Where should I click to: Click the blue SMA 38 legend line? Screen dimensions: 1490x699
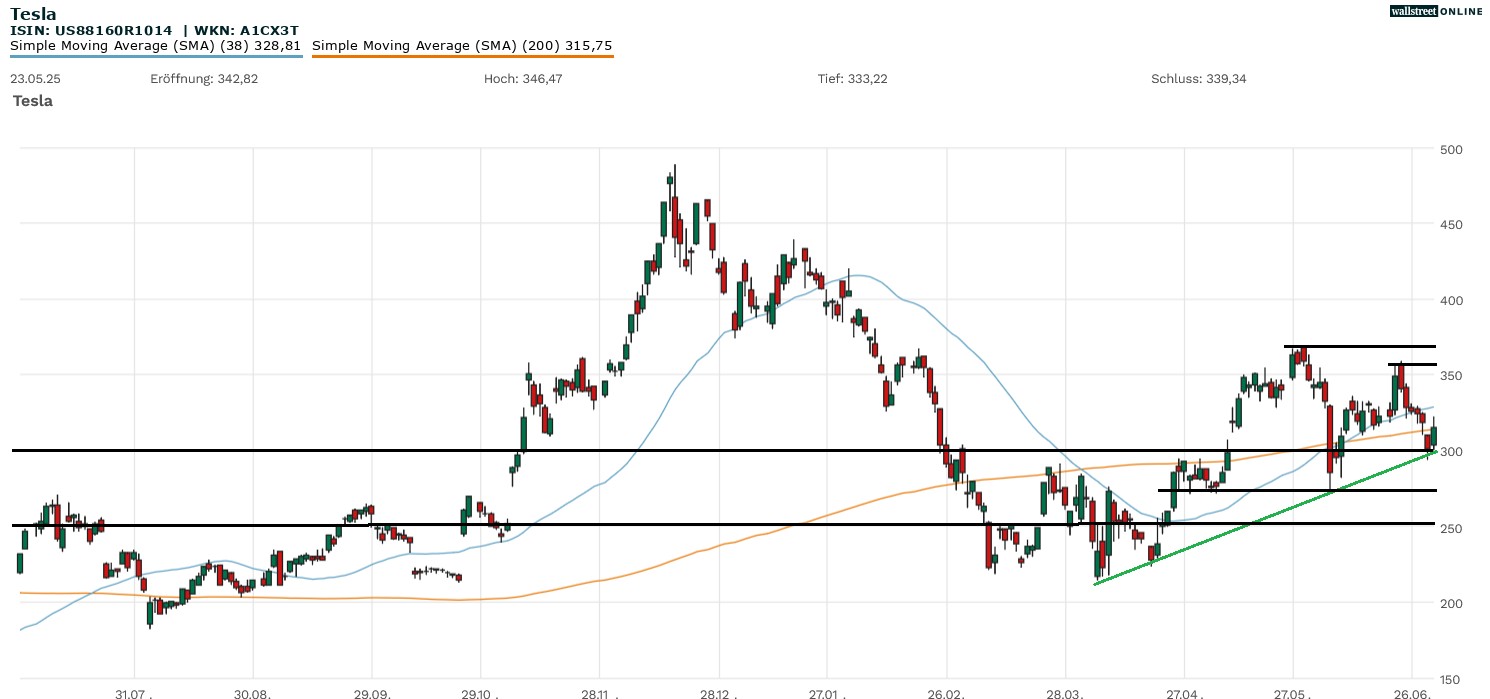click(x=156, y=56)
